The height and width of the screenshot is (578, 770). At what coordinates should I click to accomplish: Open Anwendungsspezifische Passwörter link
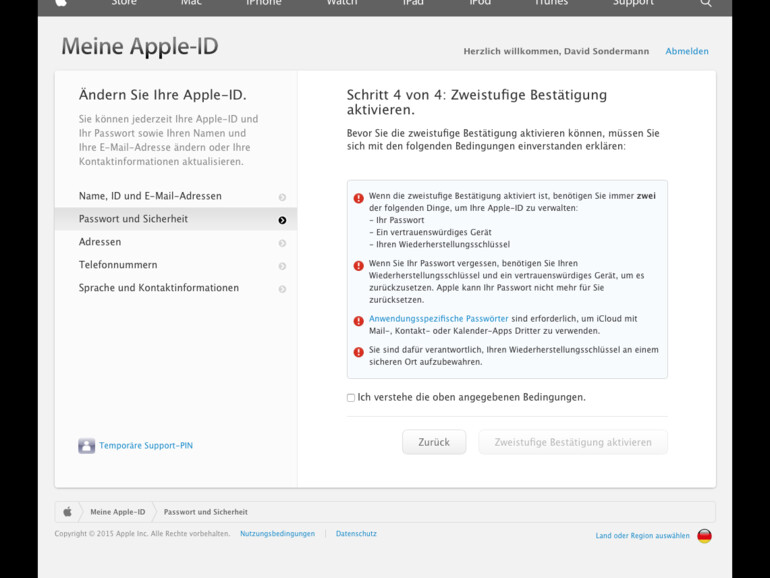(439, 318)
